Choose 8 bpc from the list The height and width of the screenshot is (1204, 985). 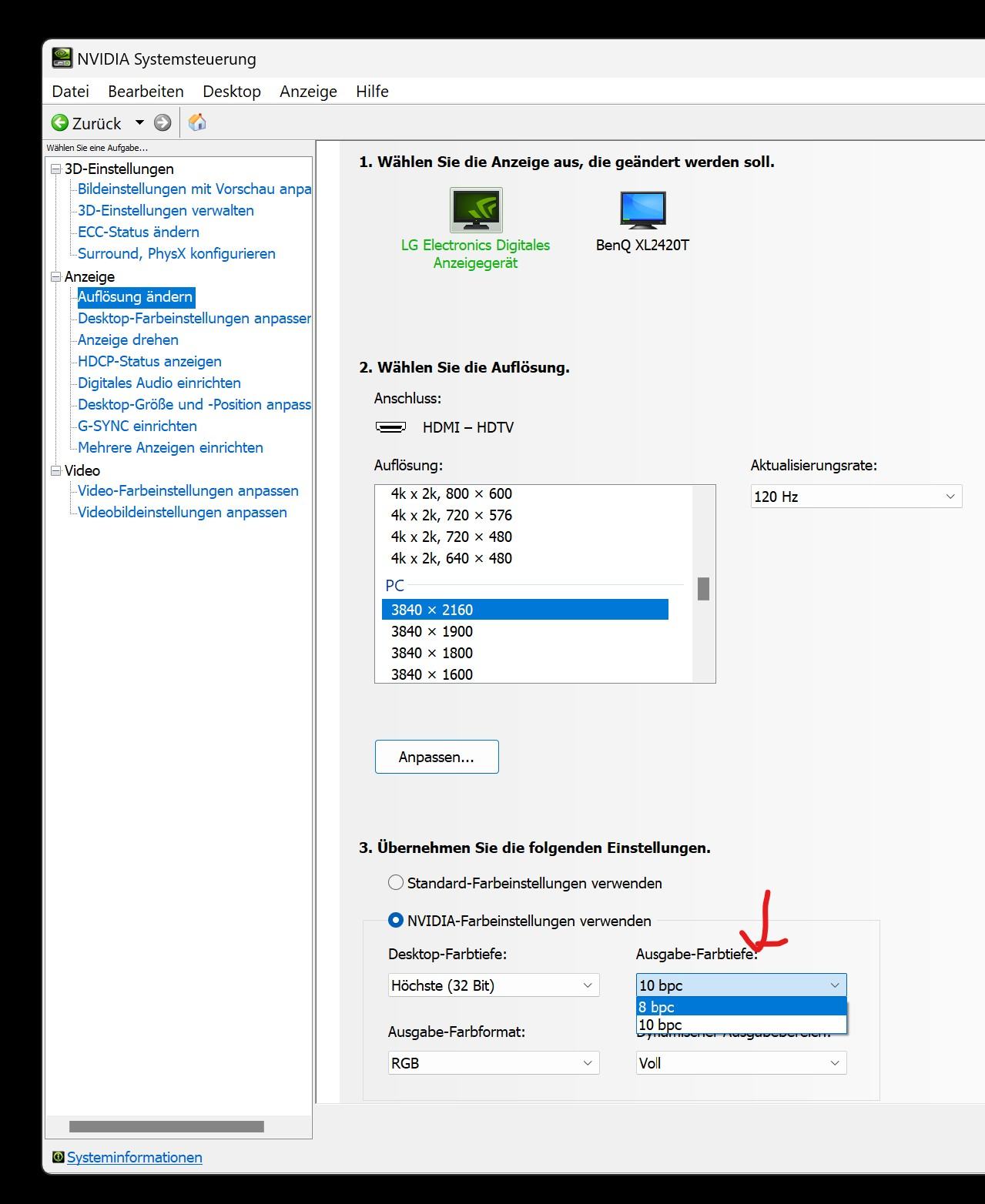click(x=742, y=1007)
